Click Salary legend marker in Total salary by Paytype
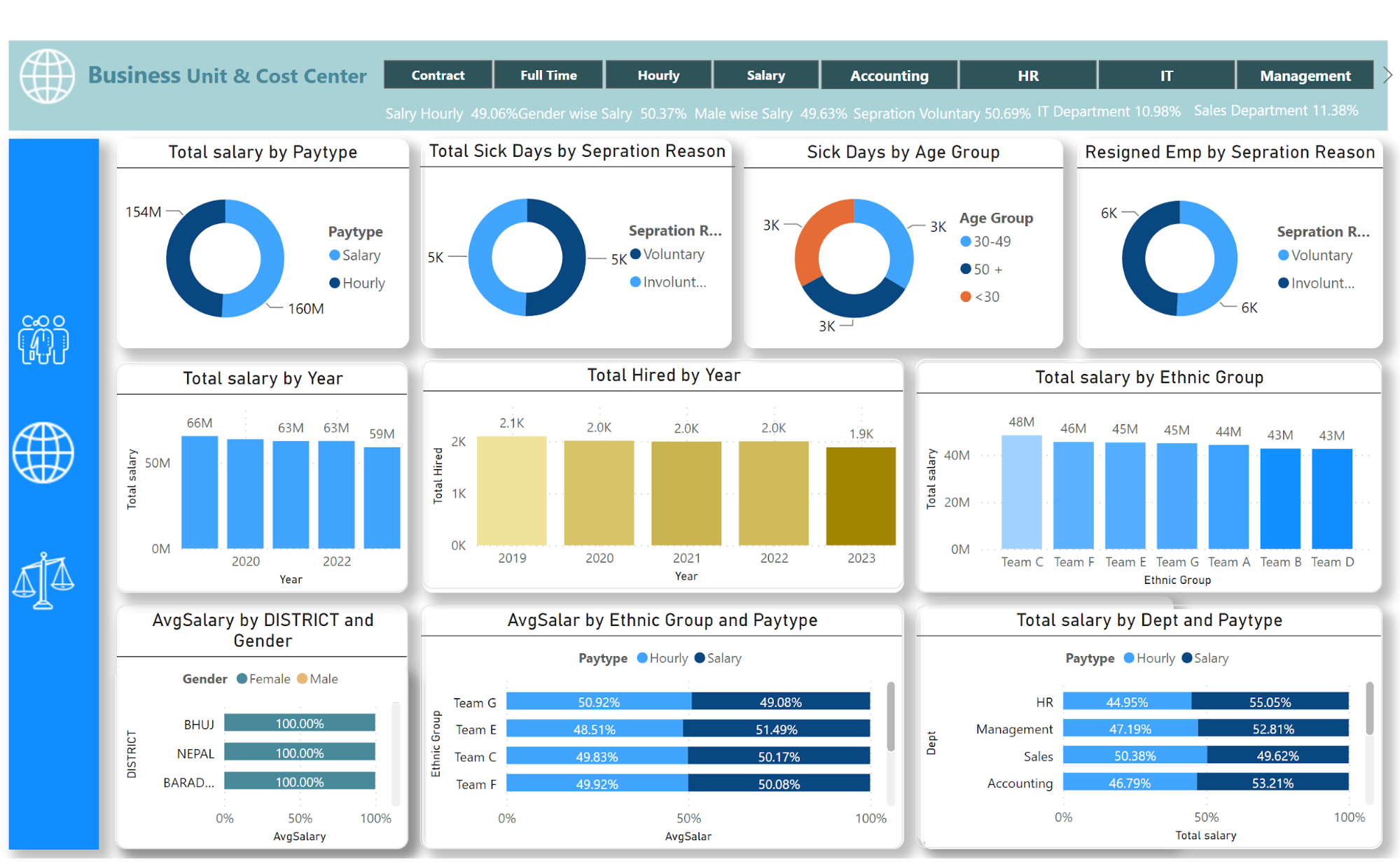 tap(335, 255)
